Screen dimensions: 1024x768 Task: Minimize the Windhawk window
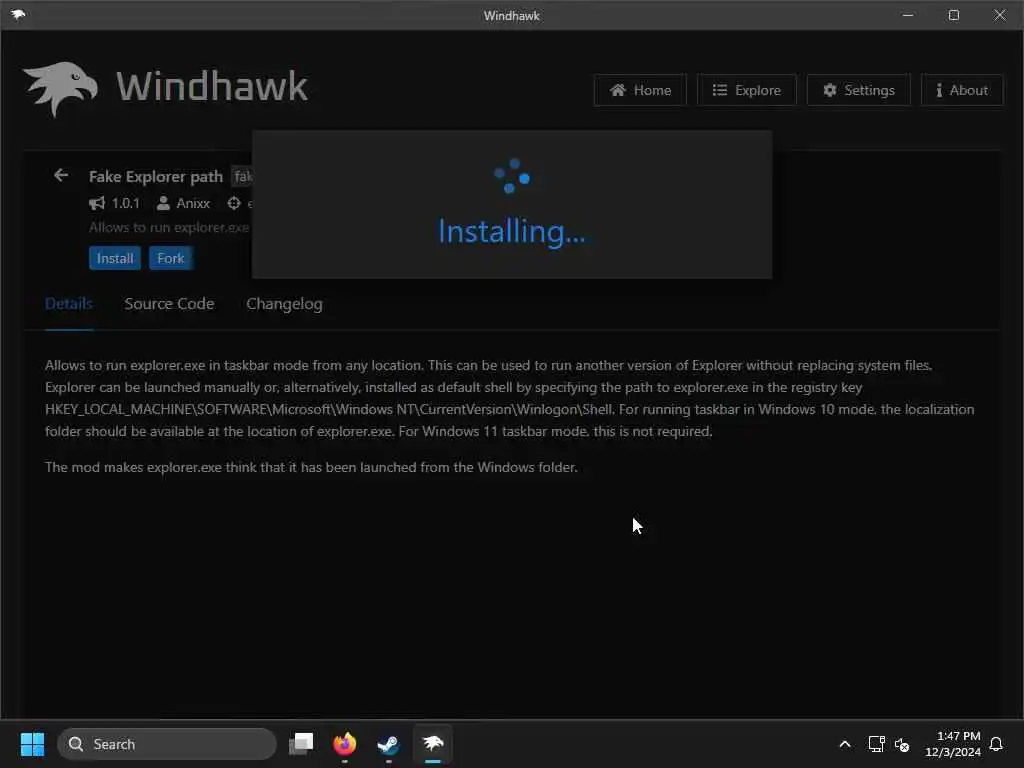click(908, 15)
